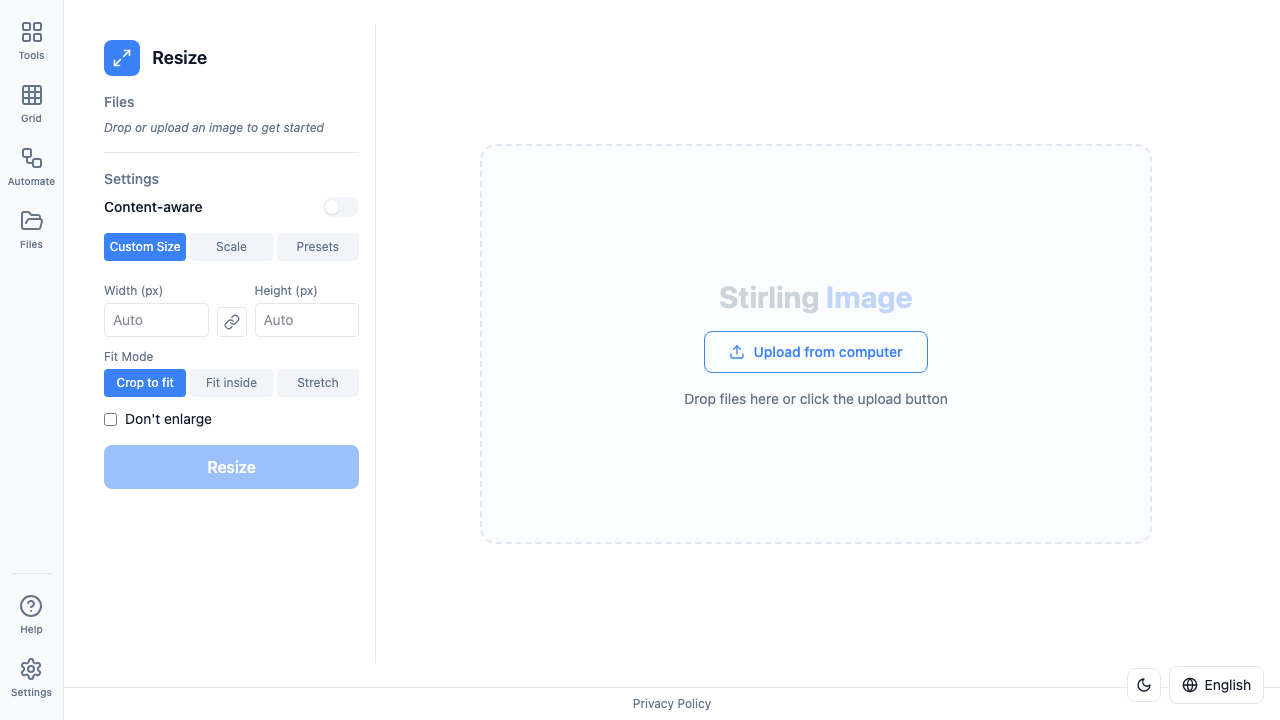The image size is (1280, 720).
Task: Open Help from the sidebar
Action: 32,615
